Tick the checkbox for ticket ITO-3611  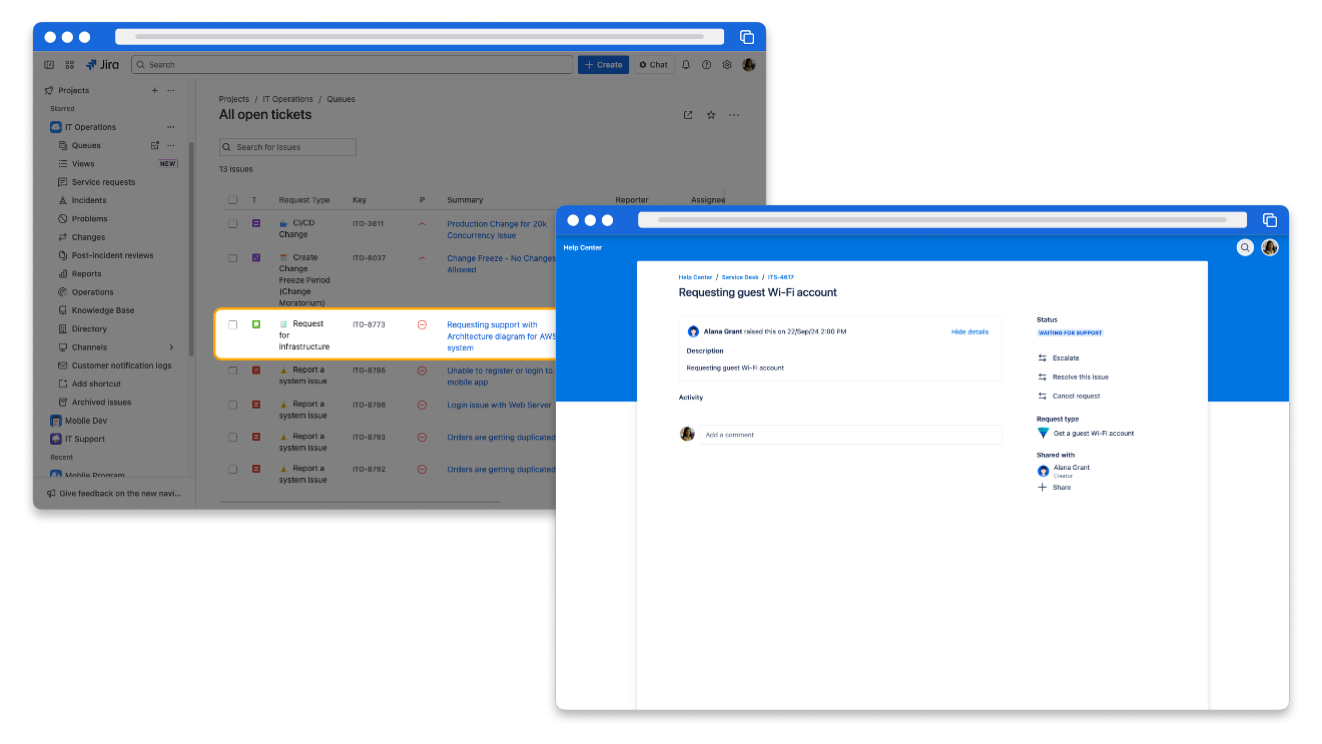click(233, 224)
